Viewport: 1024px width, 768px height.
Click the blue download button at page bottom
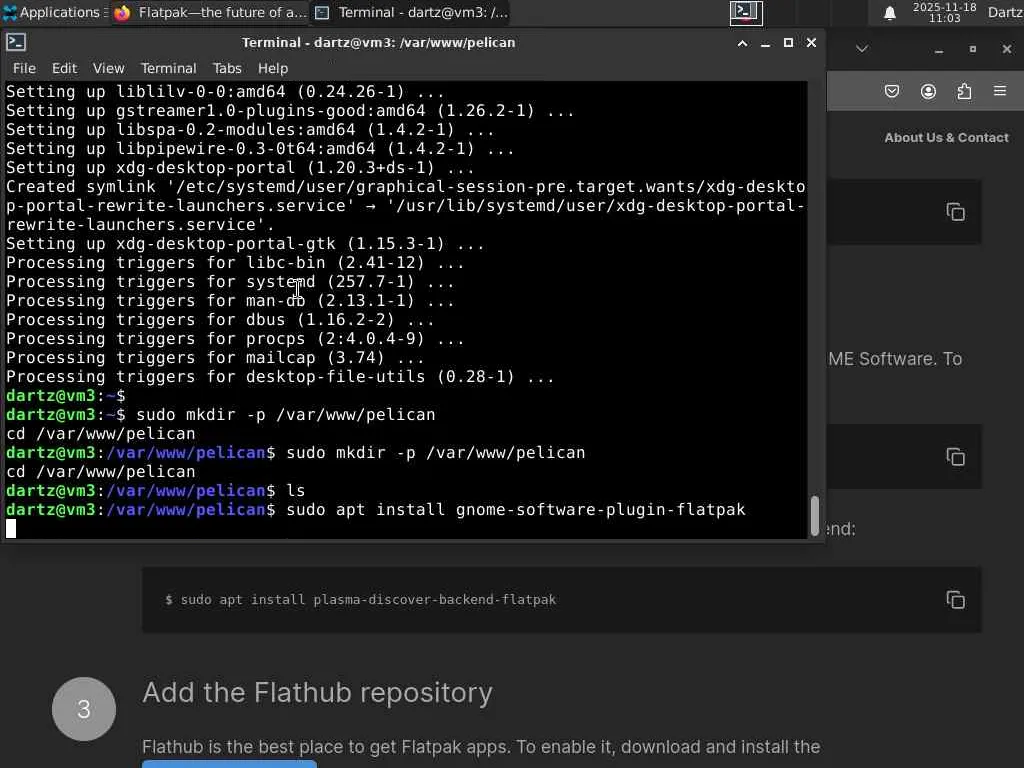(229, 764)
